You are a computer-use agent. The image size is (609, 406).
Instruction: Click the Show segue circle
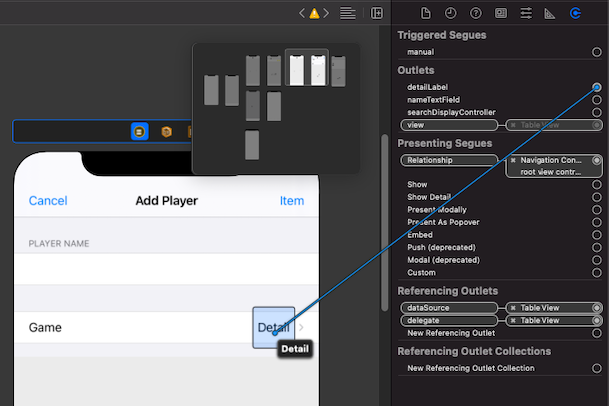[597, 184]
